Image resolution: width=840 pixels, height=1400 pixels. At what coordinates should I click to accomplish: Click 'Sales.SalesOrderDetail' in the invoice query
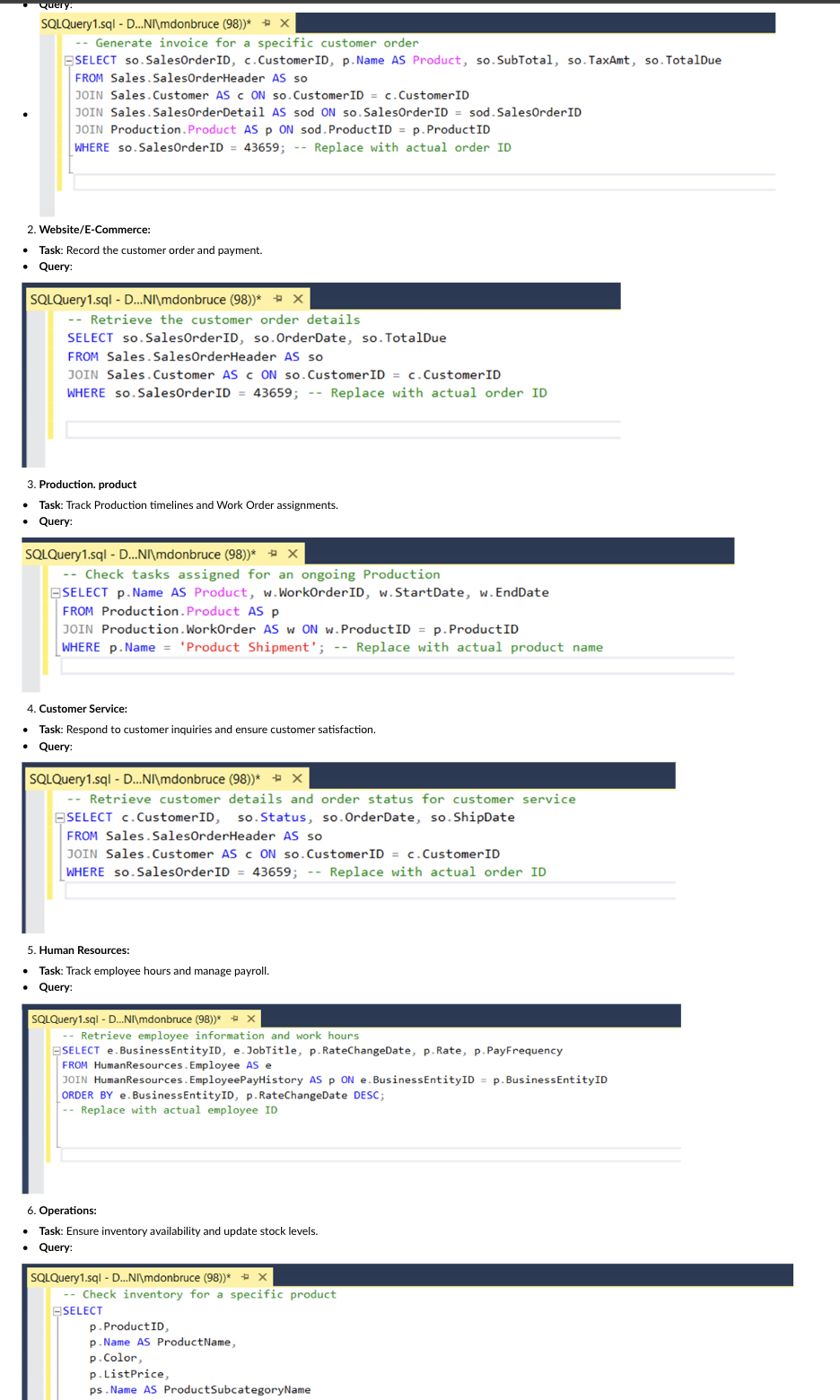click(x=188, y=112)
